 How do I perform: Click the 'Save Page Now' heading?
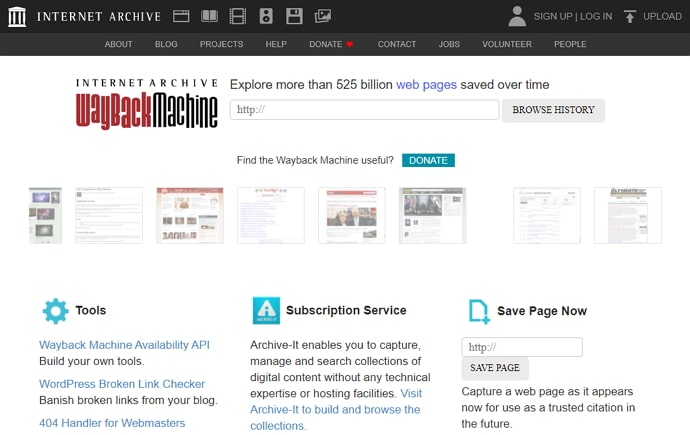pos(542,311)
